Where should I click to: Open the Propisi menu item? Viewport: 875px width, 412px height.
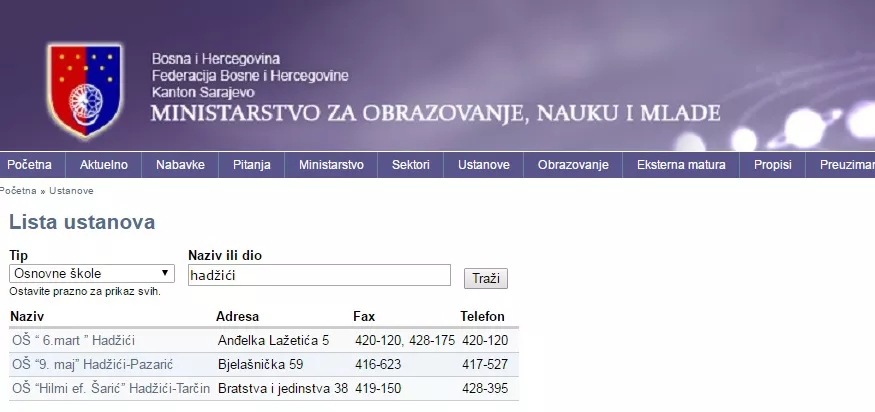point(773,165)
